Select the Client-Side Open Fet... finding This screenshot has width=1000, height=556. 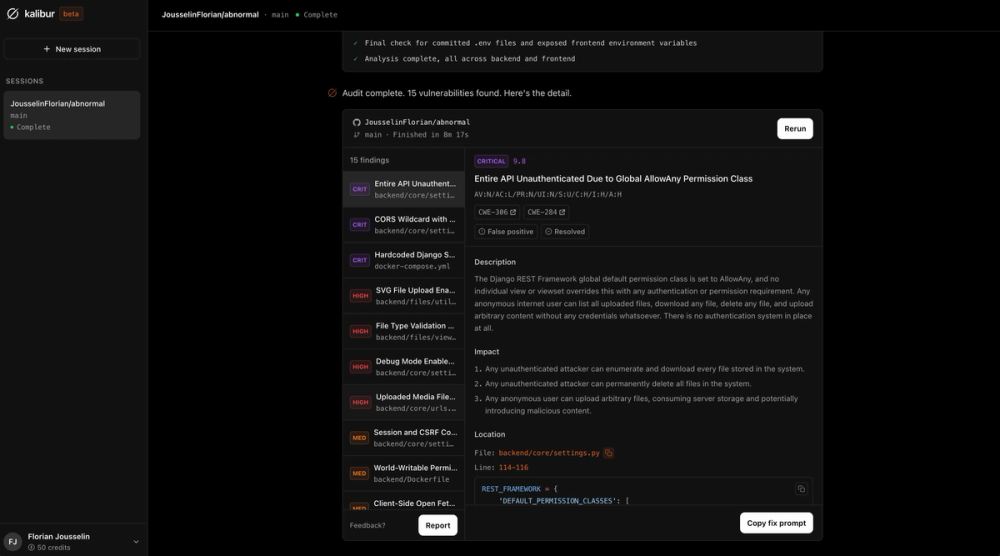[404, 503]
